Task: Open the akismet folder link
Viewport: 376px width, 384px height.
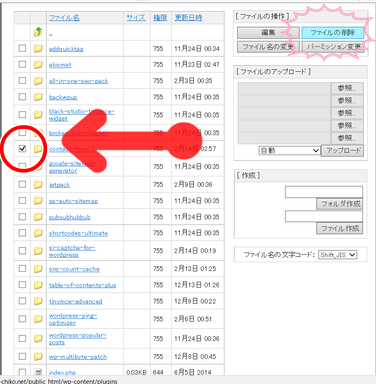Action: (60, 65)
